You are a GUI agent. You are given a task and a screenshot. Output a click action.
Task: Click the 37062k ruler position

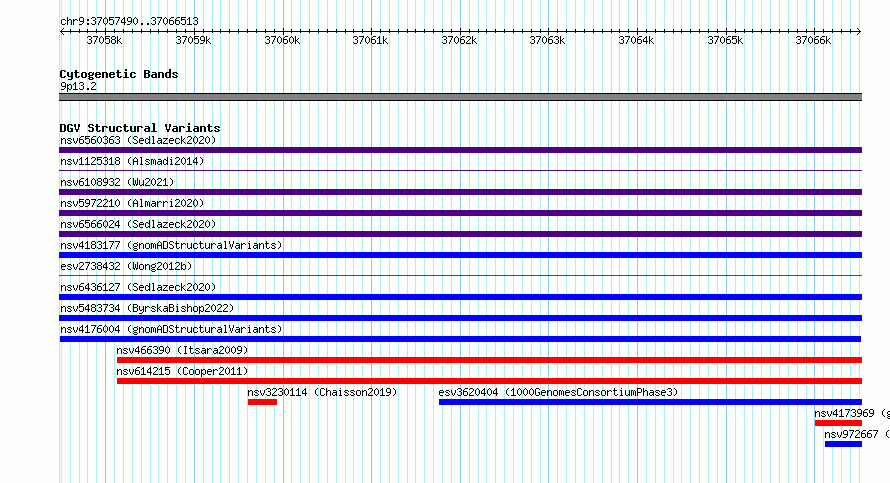pyautogui.click(x=459, y=40)
